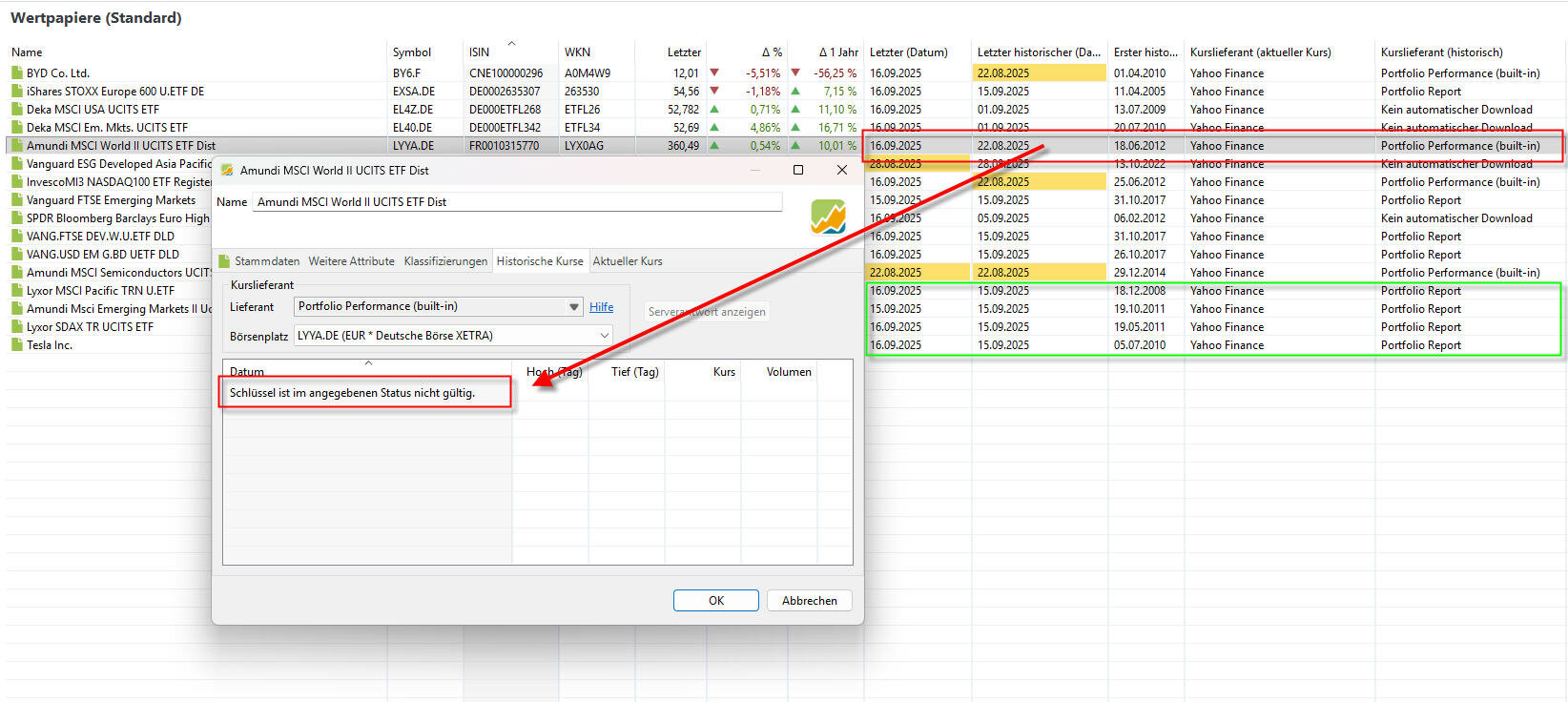Click the Tief (Tag) column header
The height and width of the screenshot is (702, 1568).
tap(635, 372)
